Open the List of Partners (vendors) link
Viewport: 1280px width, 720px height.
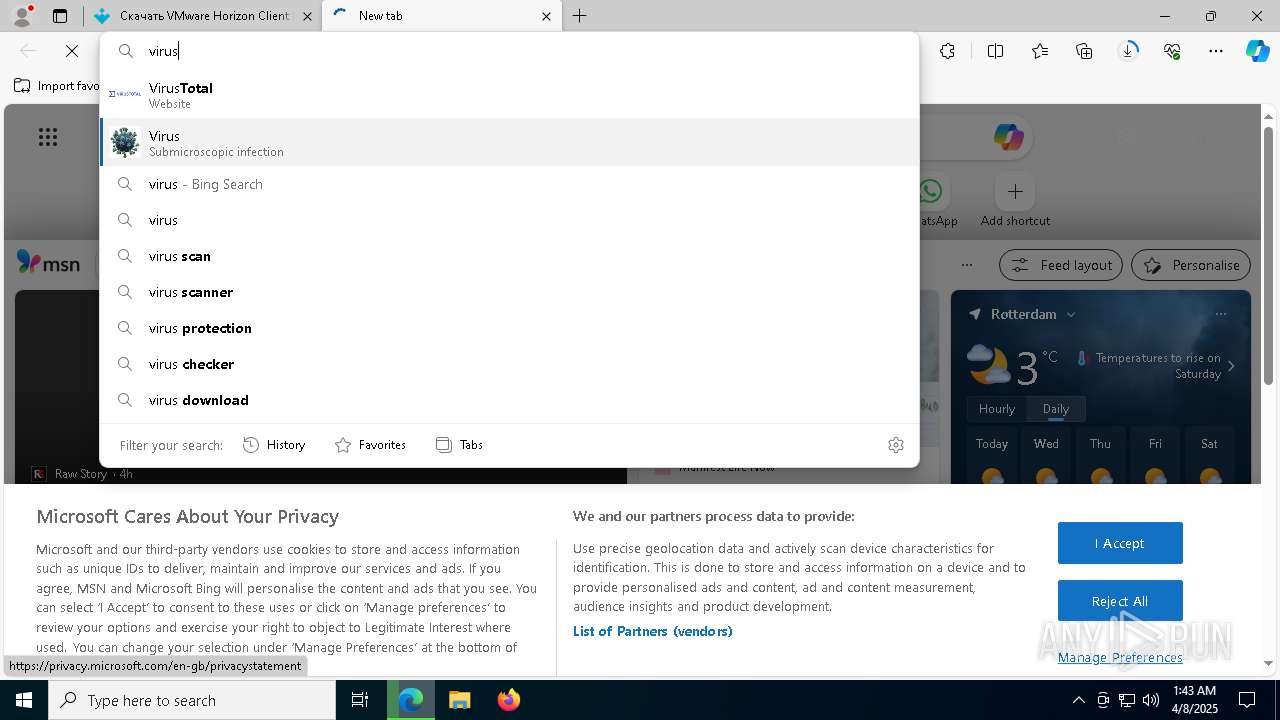coord(653,631)
